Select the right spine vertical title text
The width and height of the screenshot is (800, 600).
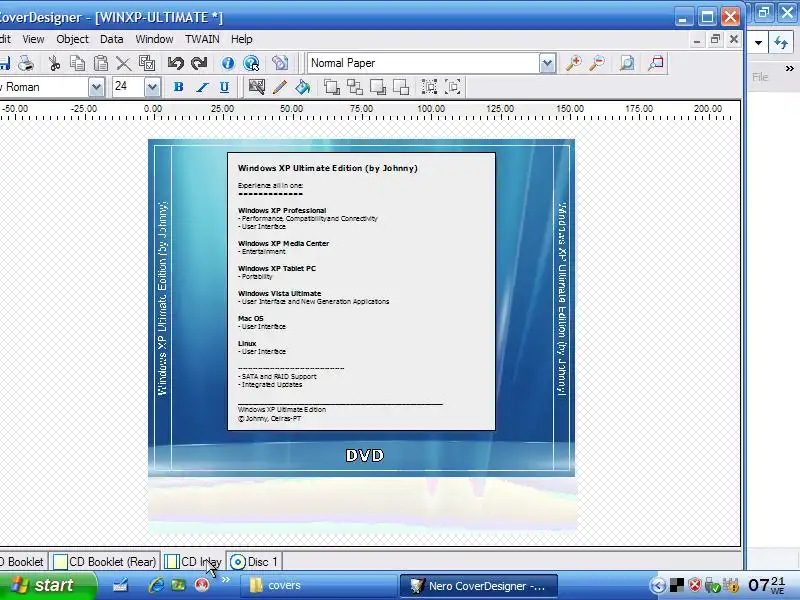[x=562, y=299]
